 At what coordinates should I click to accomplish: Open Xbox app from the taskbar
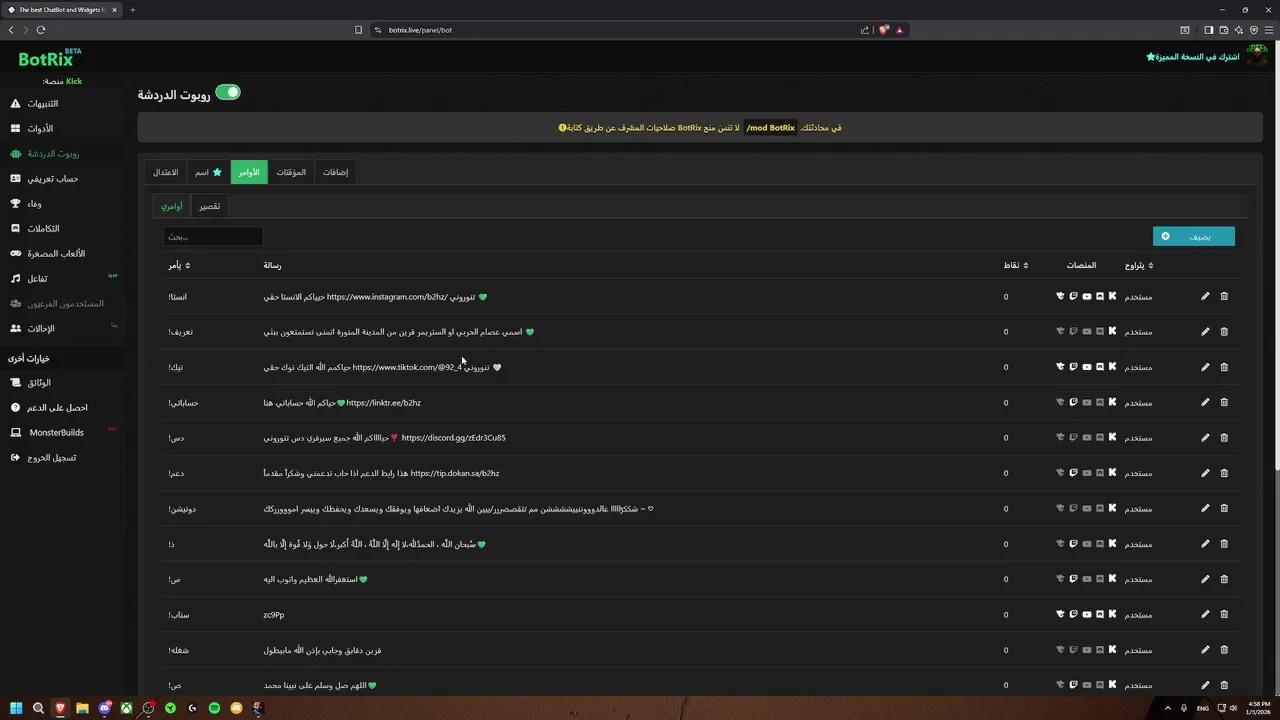(x=126, y=708)
